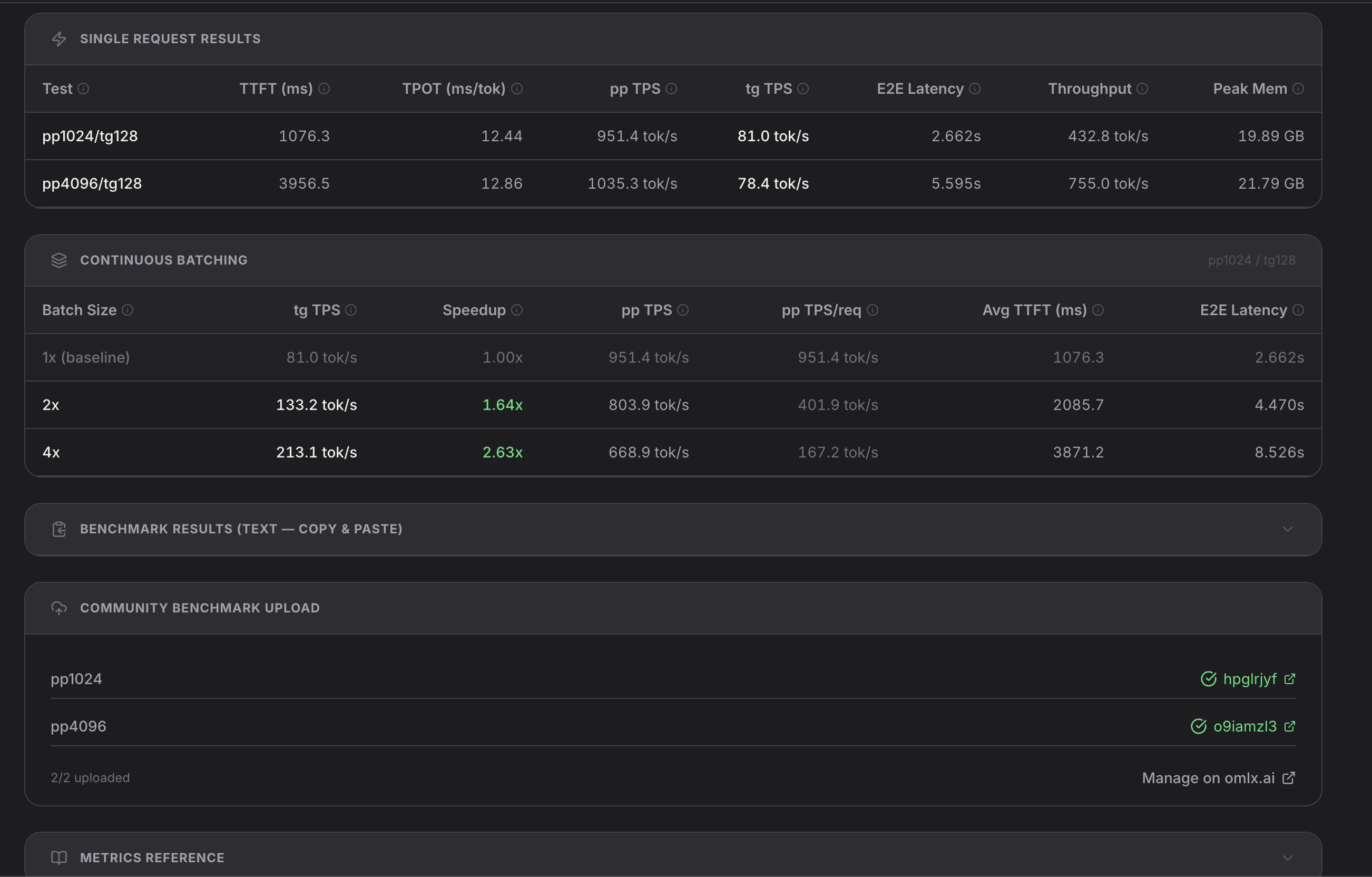Open o9iamzl3 upload link
This screenshot has height=877, width=1372.
coord(1245,727)
